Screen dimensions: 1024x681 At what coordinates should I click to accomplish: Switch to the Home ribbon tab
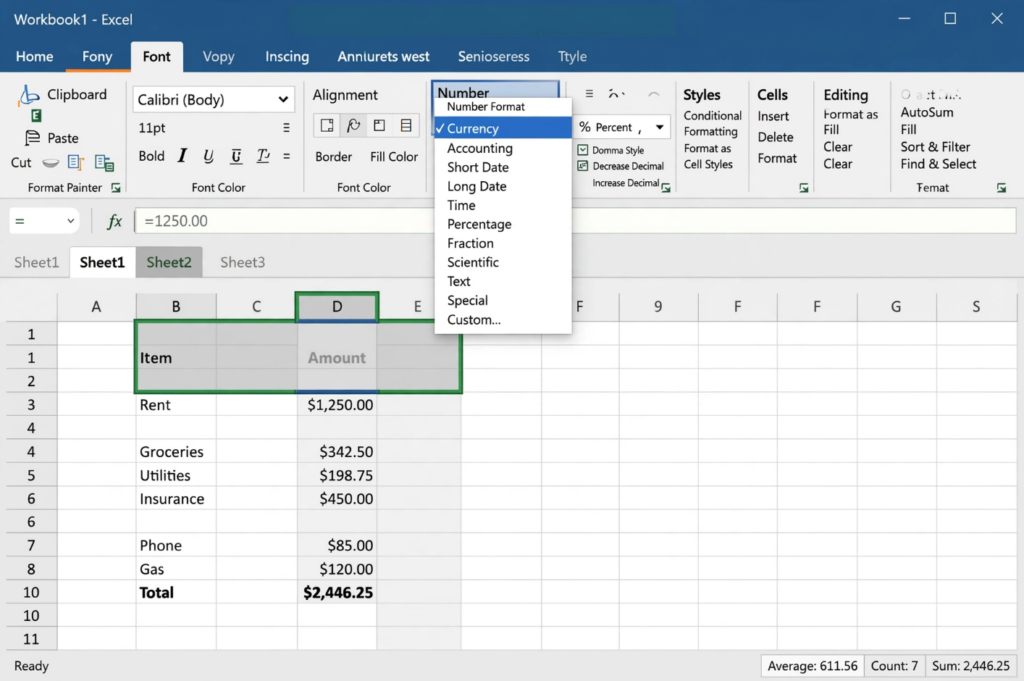pyautogui.click(x=34, y=57)
